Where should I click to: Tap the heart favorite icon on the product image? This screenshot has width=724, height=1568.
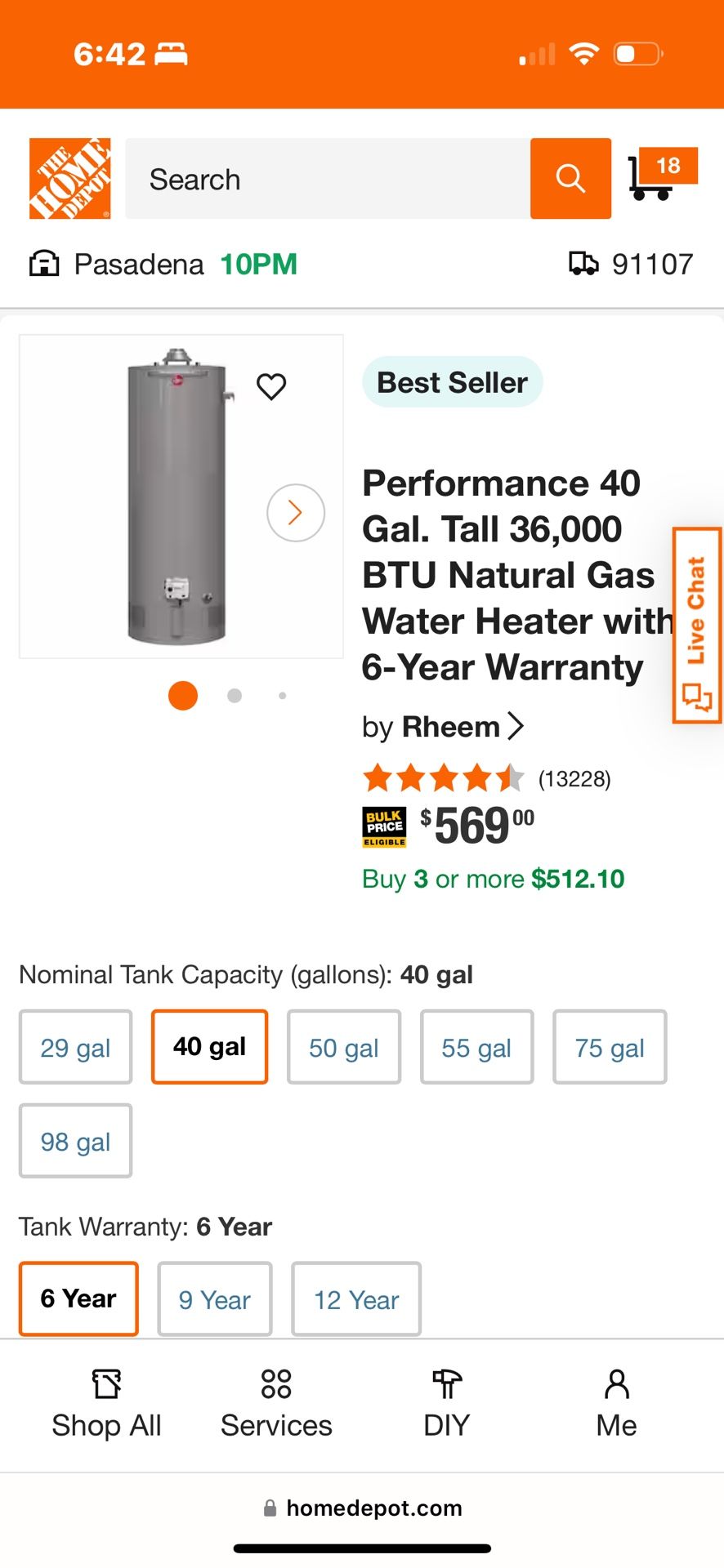[x=271, y=385]
